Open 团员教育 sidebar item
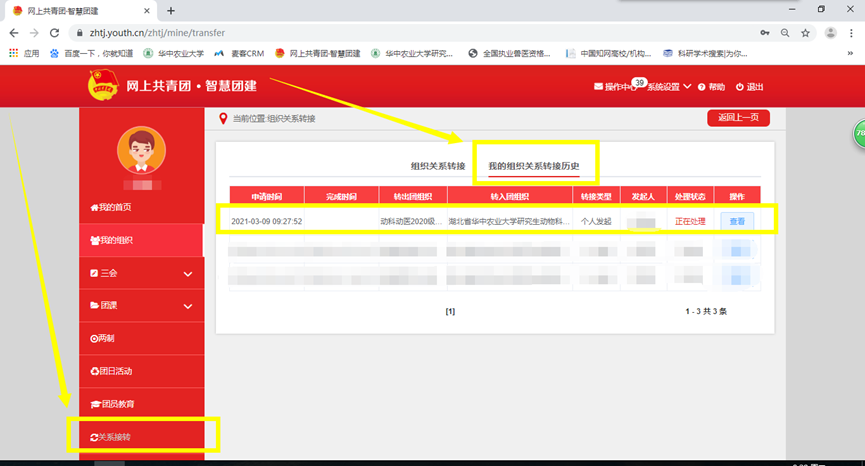The image size is (865, 466). pos(111,404)
